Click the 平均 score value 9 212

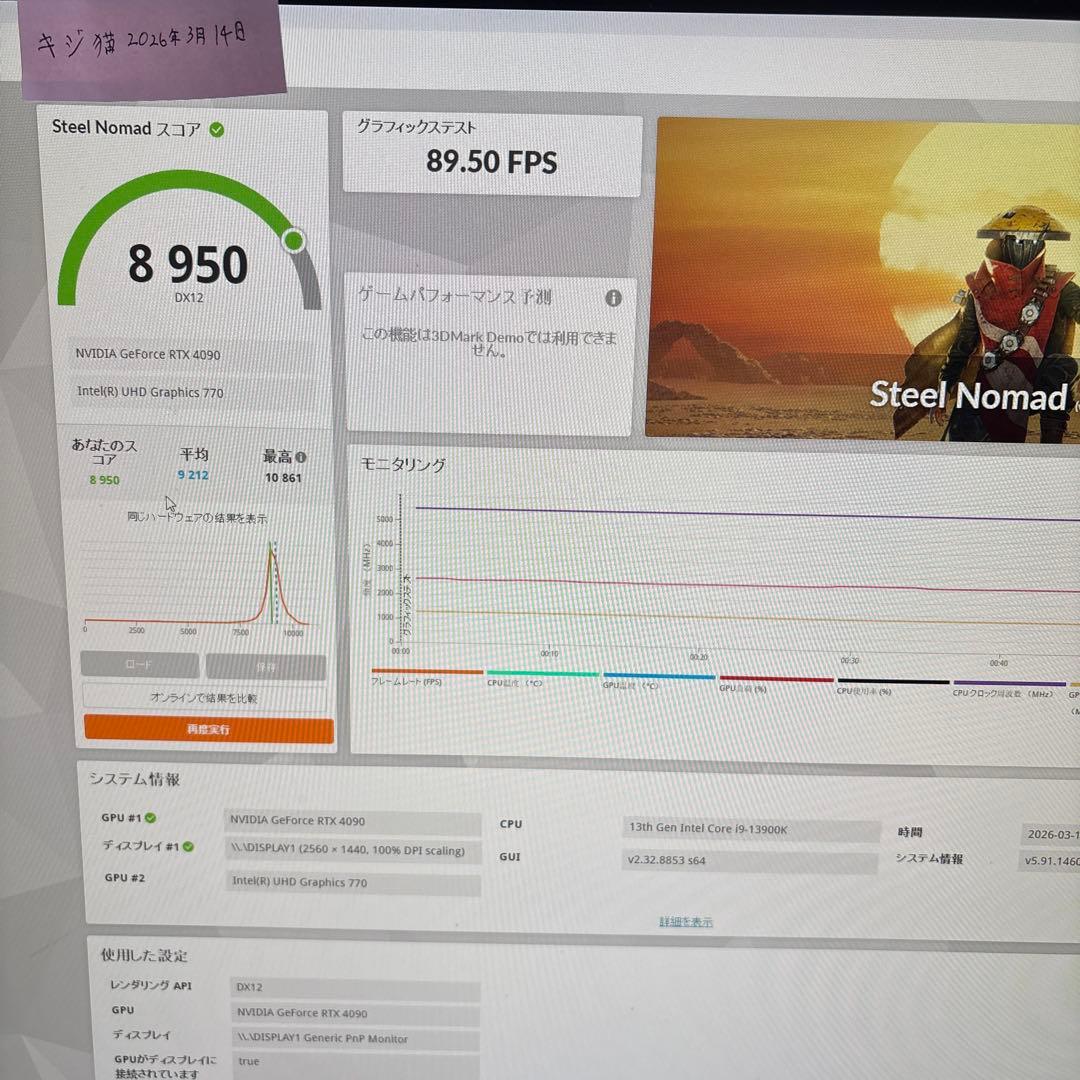[193, 475]
